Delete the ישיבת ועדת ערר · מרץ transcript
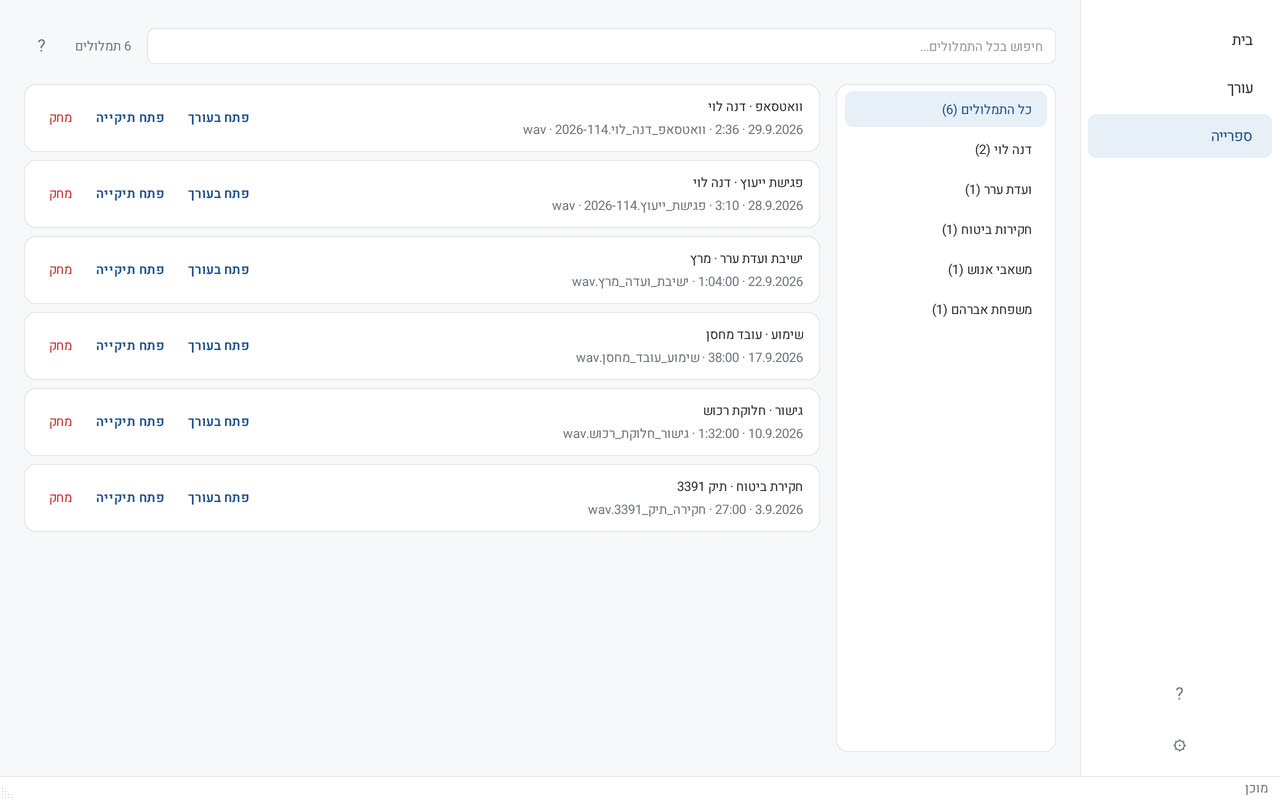The image size is (1280, 800). (x=61, y=270)
